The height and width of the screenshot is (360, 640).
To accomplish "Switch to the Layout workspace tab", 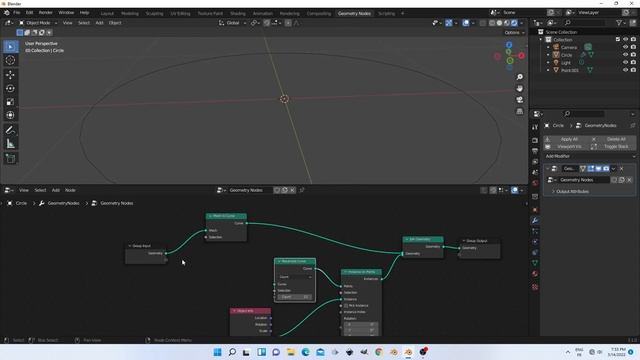I will 107,13.
